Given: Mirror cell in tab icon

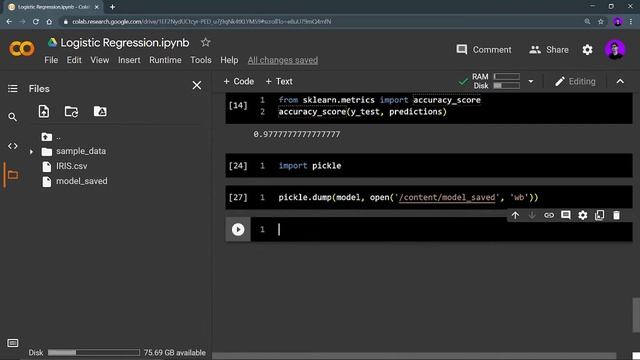Looking at the screenshot, I should pos(599,215).
